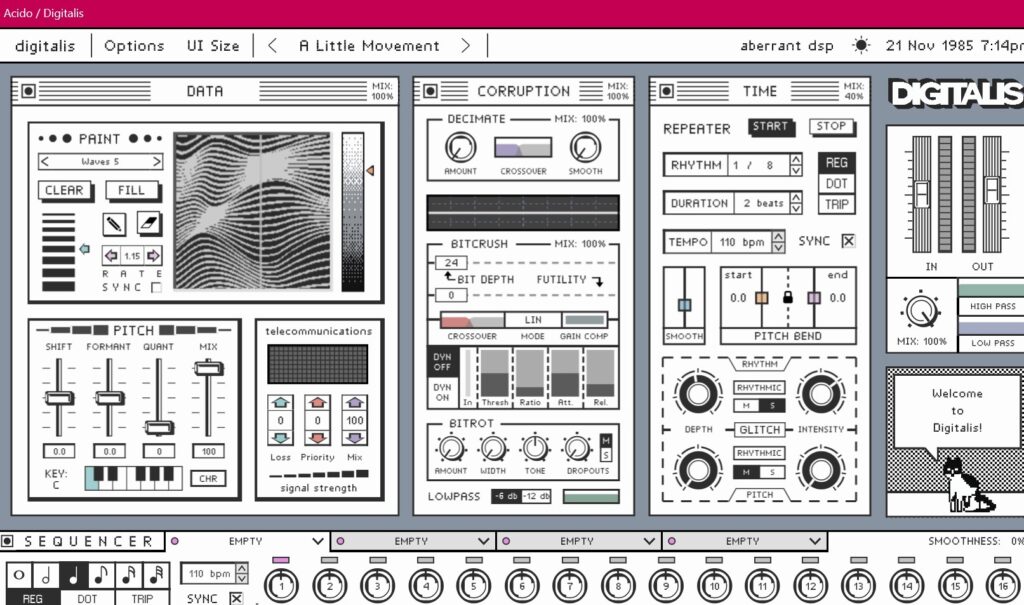Open the UI Size menu
The image size is (1024, 605).
[213, 46]
